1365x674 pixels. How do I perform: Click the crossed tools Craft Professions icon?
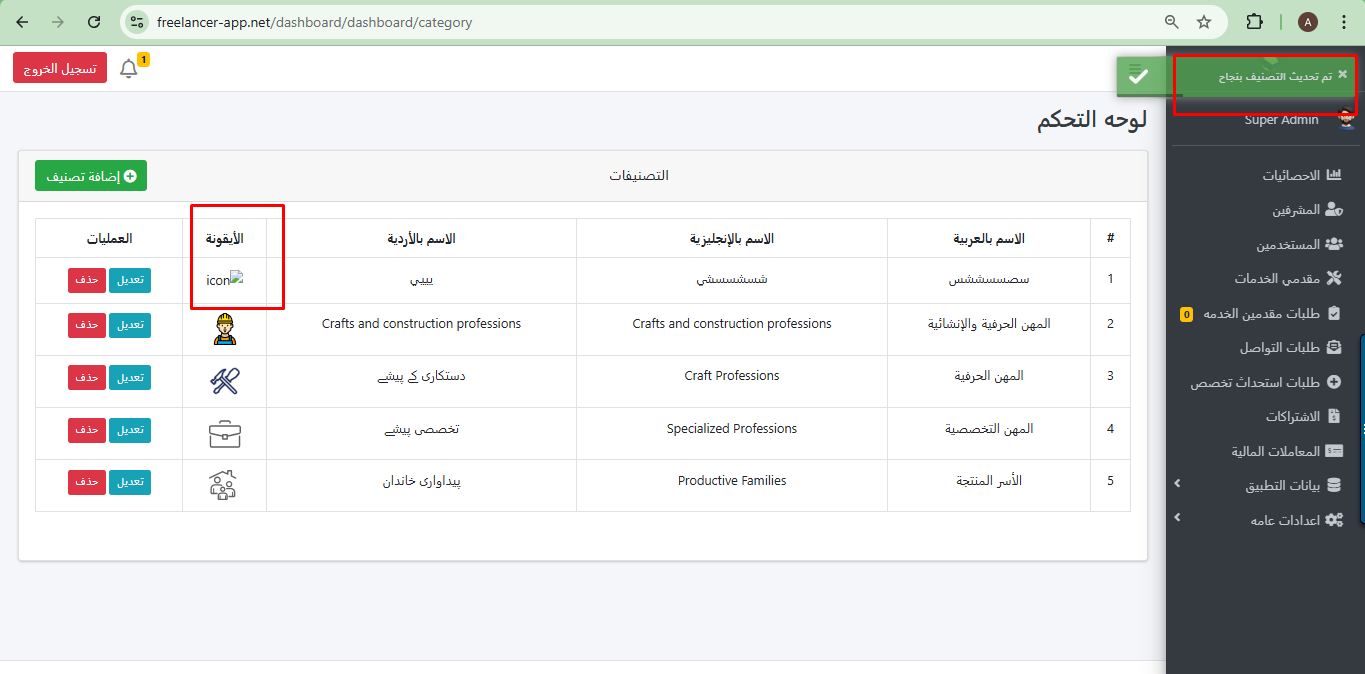point(225,381)
